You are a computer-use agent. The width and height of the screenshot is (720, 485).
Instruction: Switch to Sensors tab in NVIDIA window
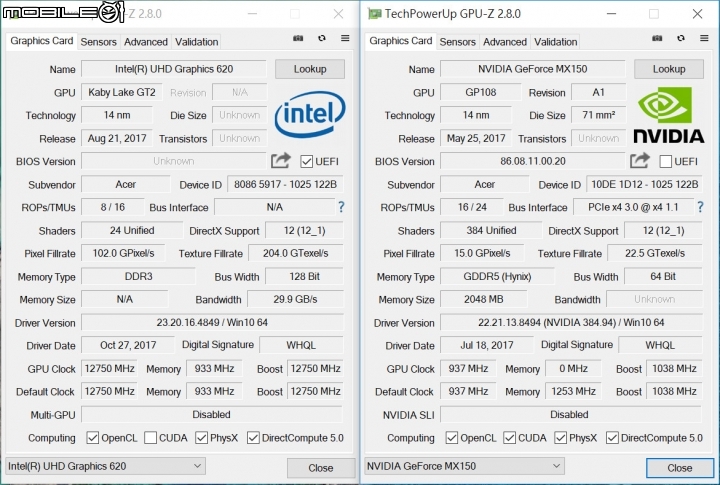[458, 42]
